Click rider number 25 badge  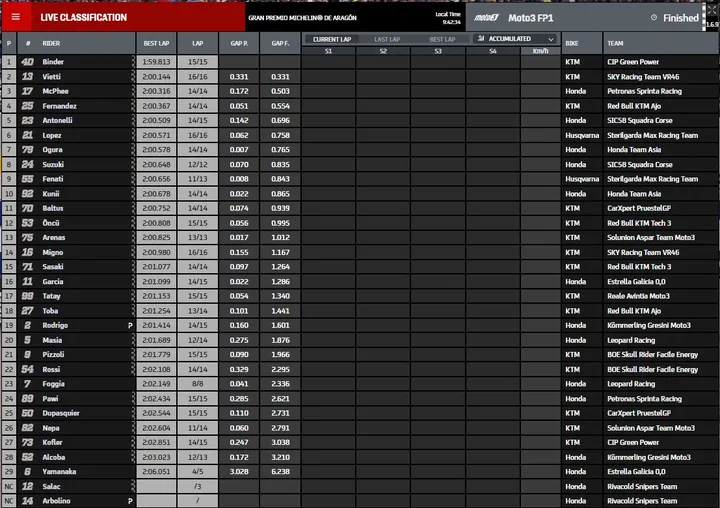pos(27,106)
